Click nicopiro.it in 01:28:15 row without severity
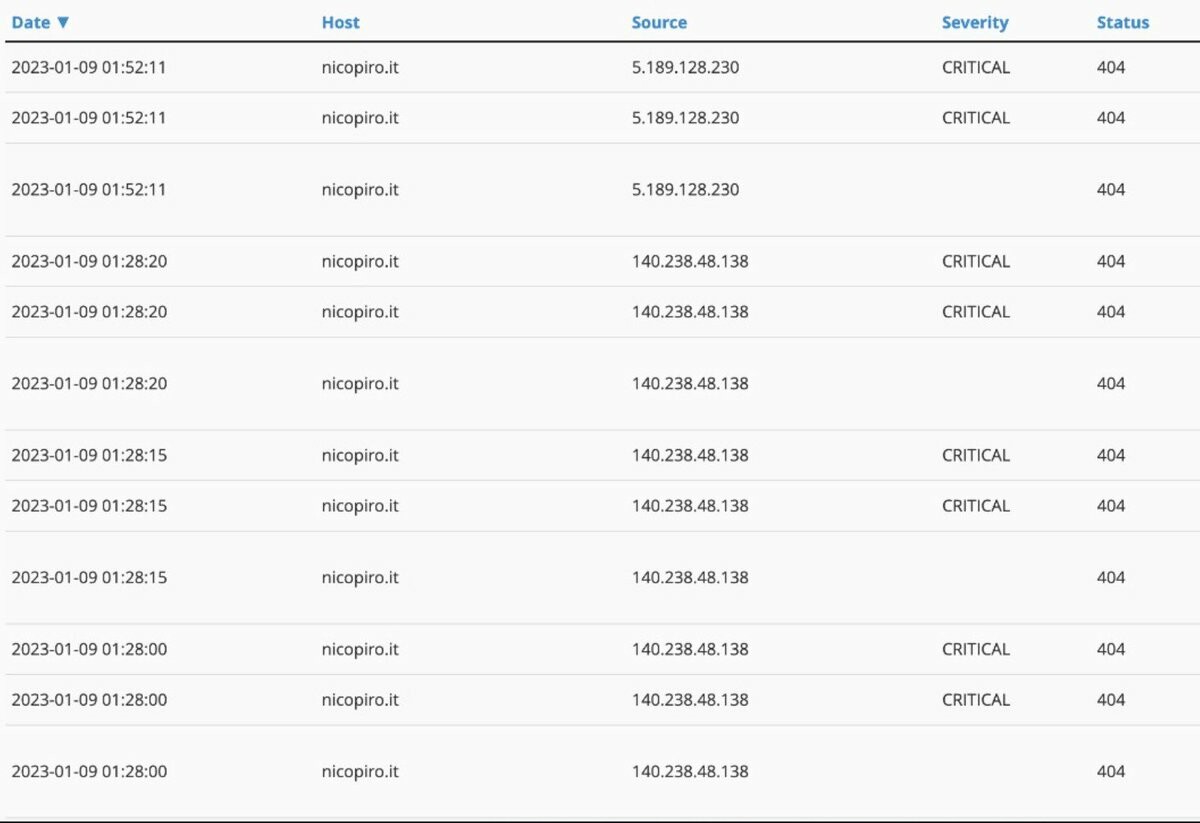This screenshot has width=1200, height=823. click(360, 577)
